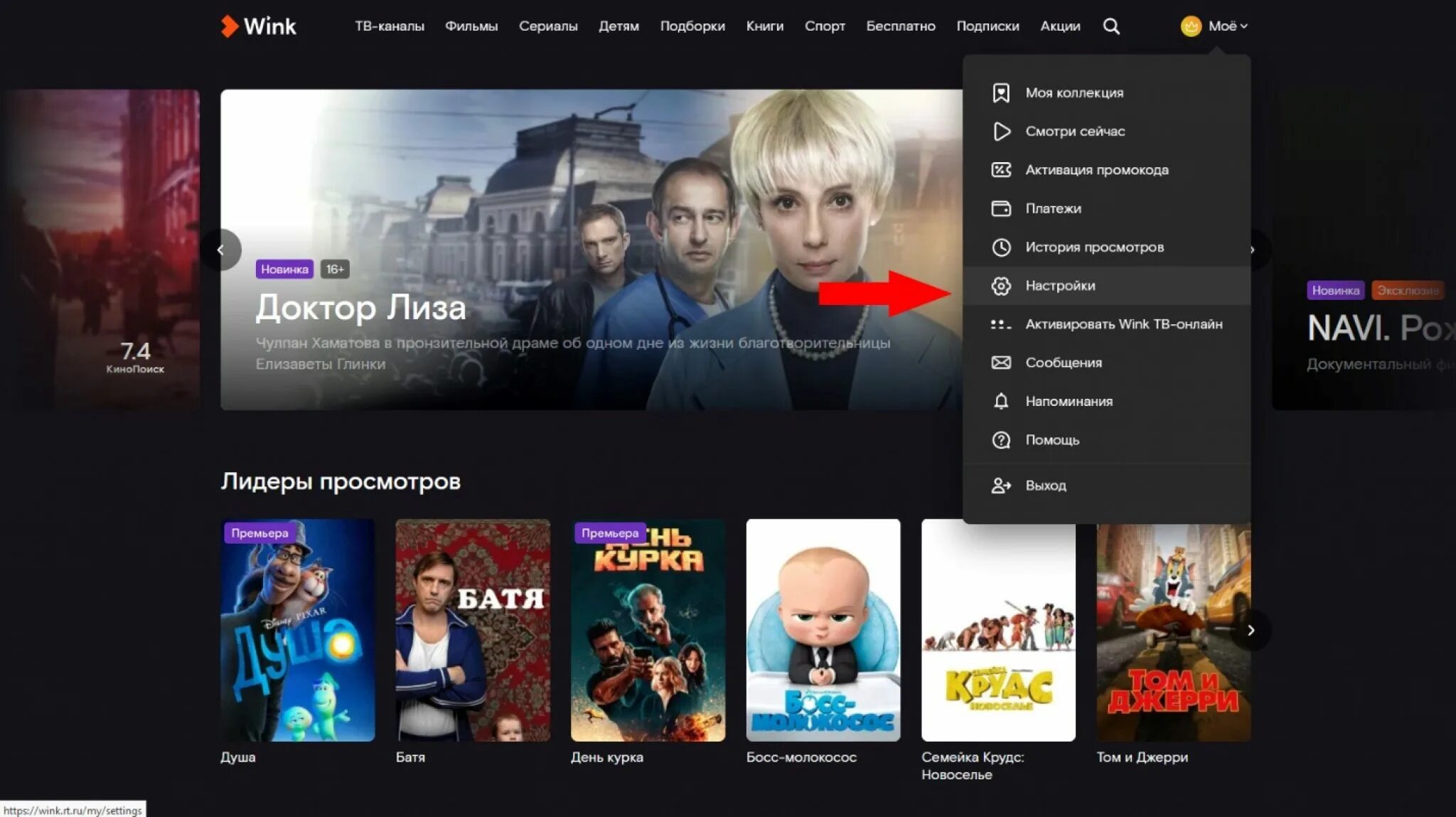
Task: Click the question mark icon beside Помощь
Action: coord(1001,440)
